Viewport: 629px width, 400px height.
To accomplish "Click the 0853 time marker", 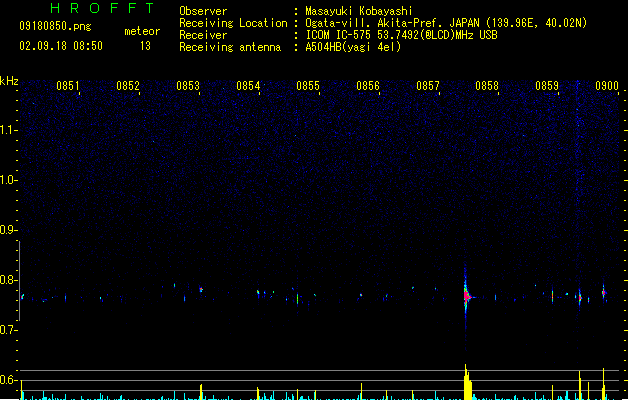I will point(188,86).
